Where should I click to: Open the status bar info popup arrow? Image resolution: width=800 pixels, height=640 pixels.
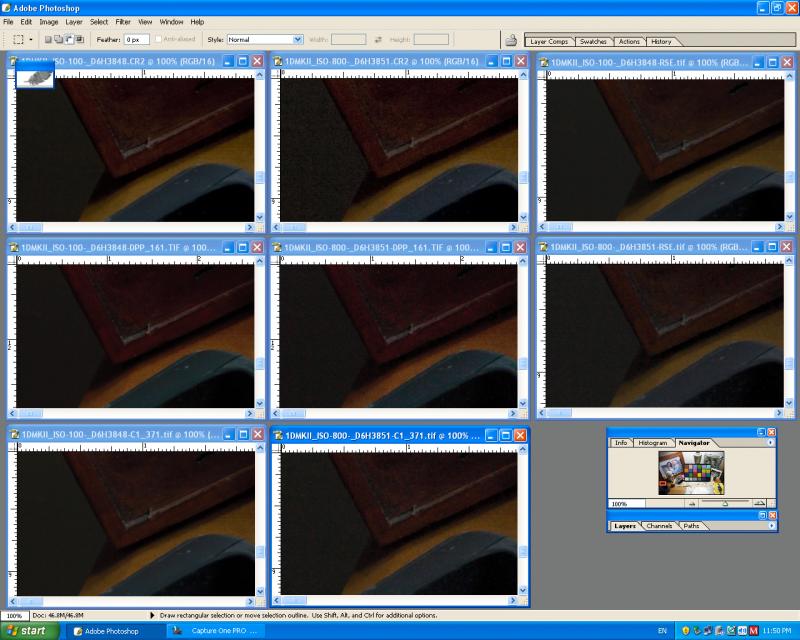point(152,616)
